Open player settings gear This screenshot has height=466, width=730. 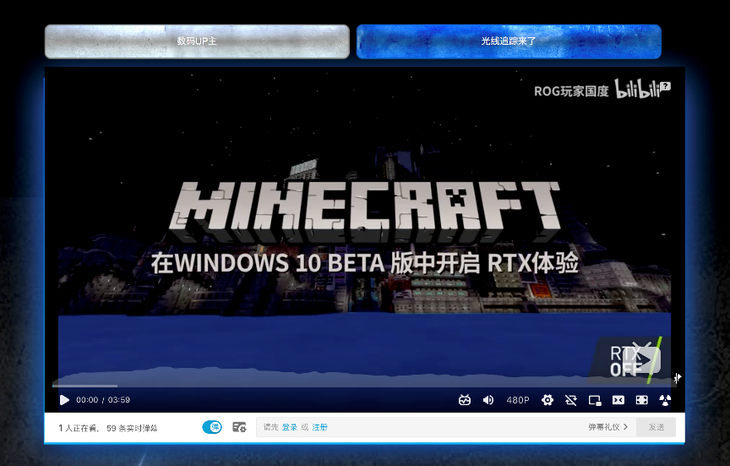[x=548, y=400]
